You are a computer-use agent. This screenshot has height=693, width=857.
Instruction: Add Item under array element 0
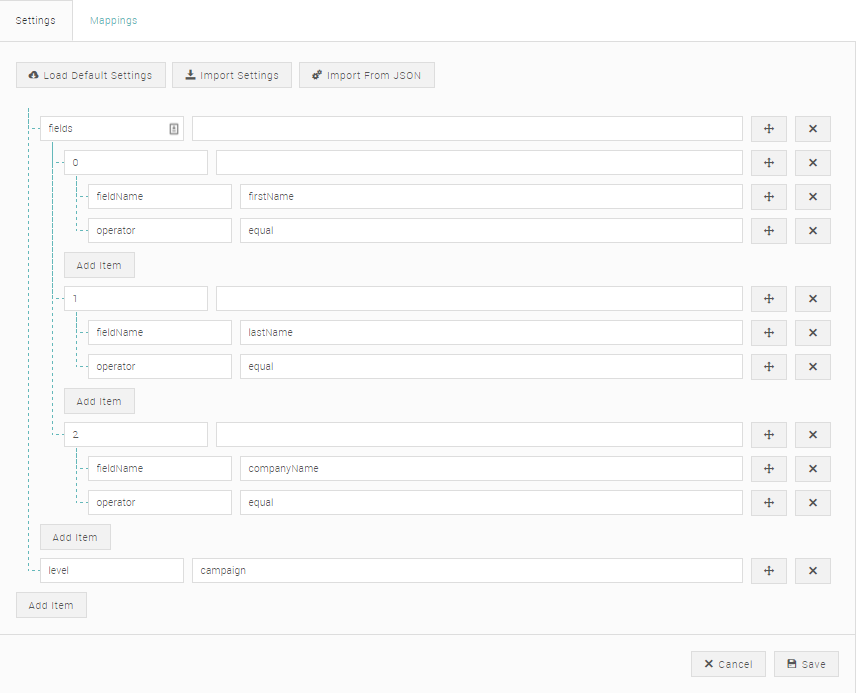[x=99, y=265]
